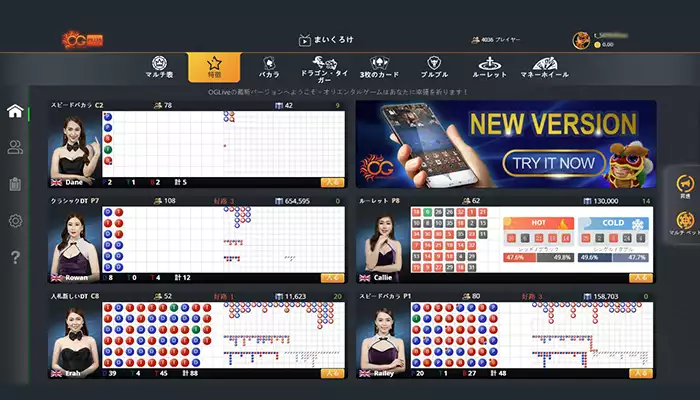The width and height of the screenshot is (700, 400).
Task: Click the Home icon in the left sidebar
Action: 15,111
